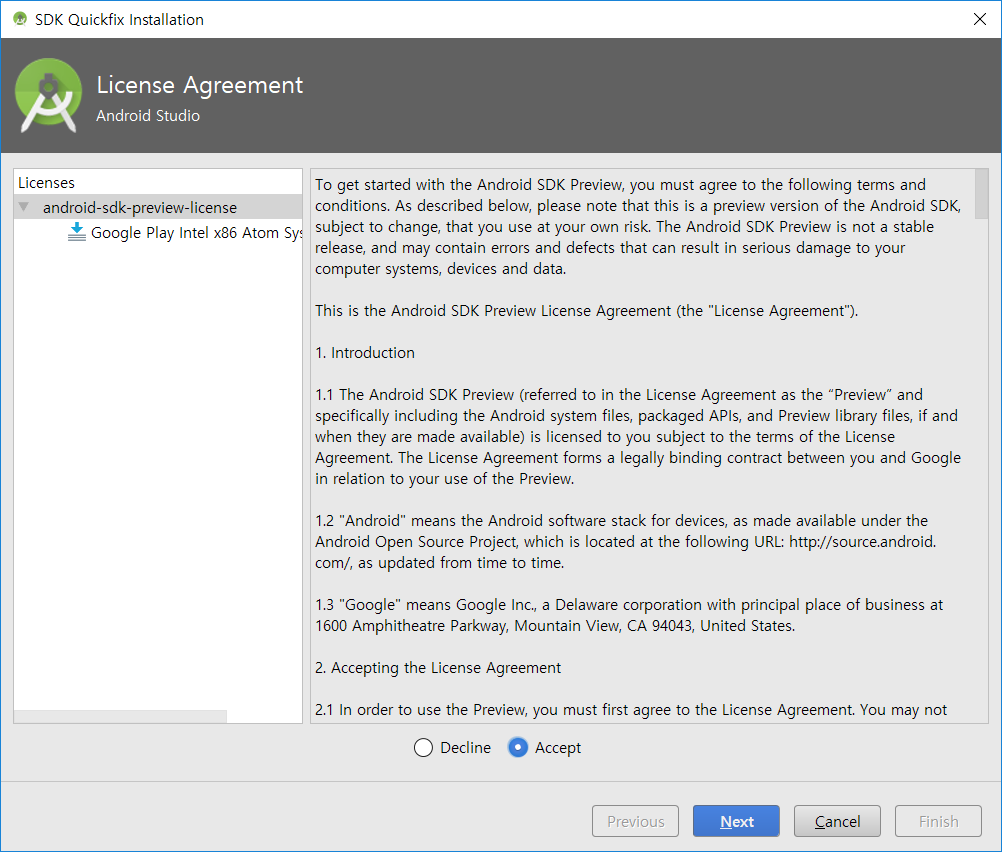Collapse the android-sdk-preview-license tree node
The height and width of the screenshot is (852, 1002).
24,207
